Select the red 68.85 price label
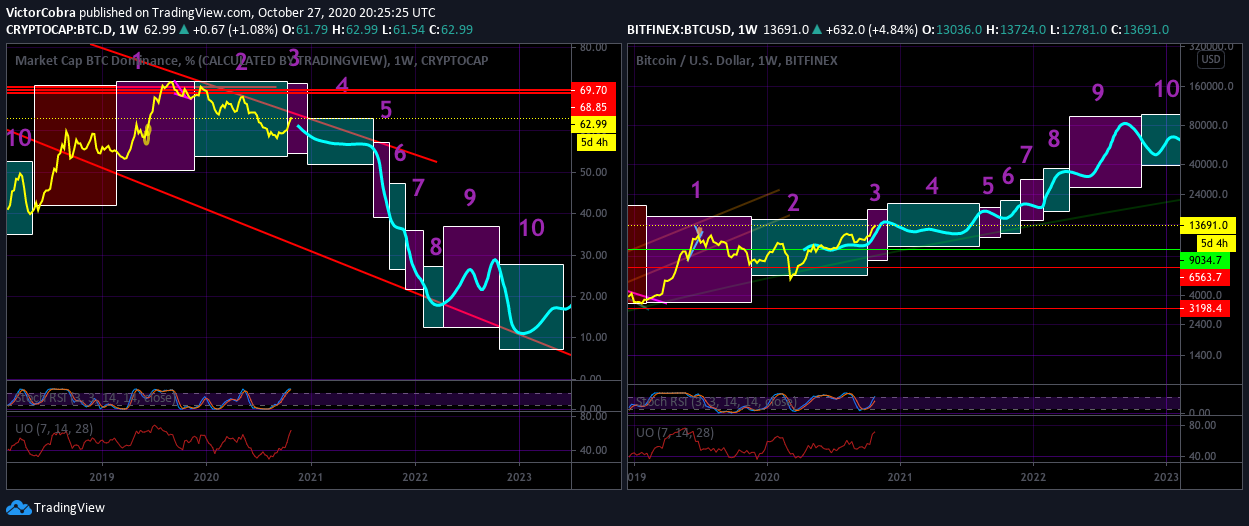Image resolution: width=1249 pixels, height=526 pixels. click(593, 107)
